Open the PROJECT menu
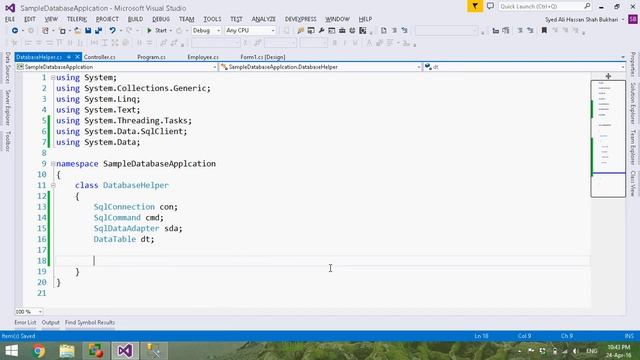Screen dimensions: 640x360 107,19
